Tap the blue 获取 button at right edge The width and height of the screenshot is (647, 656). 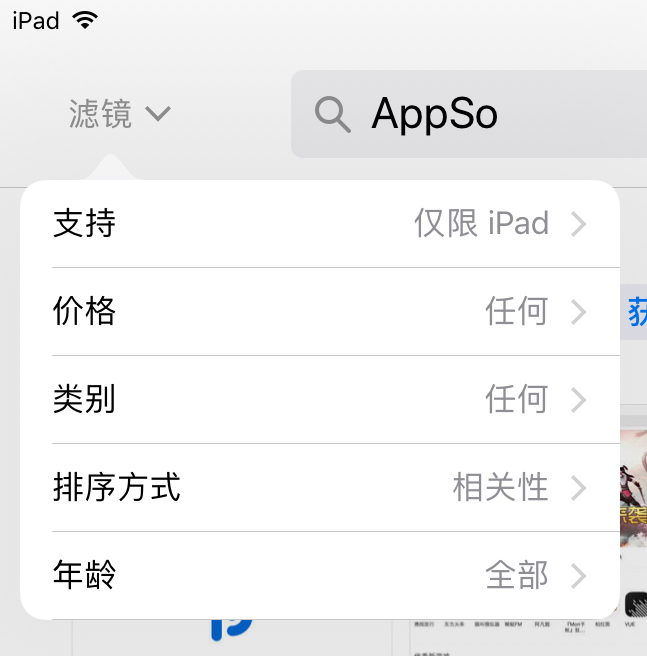[634, 312]
